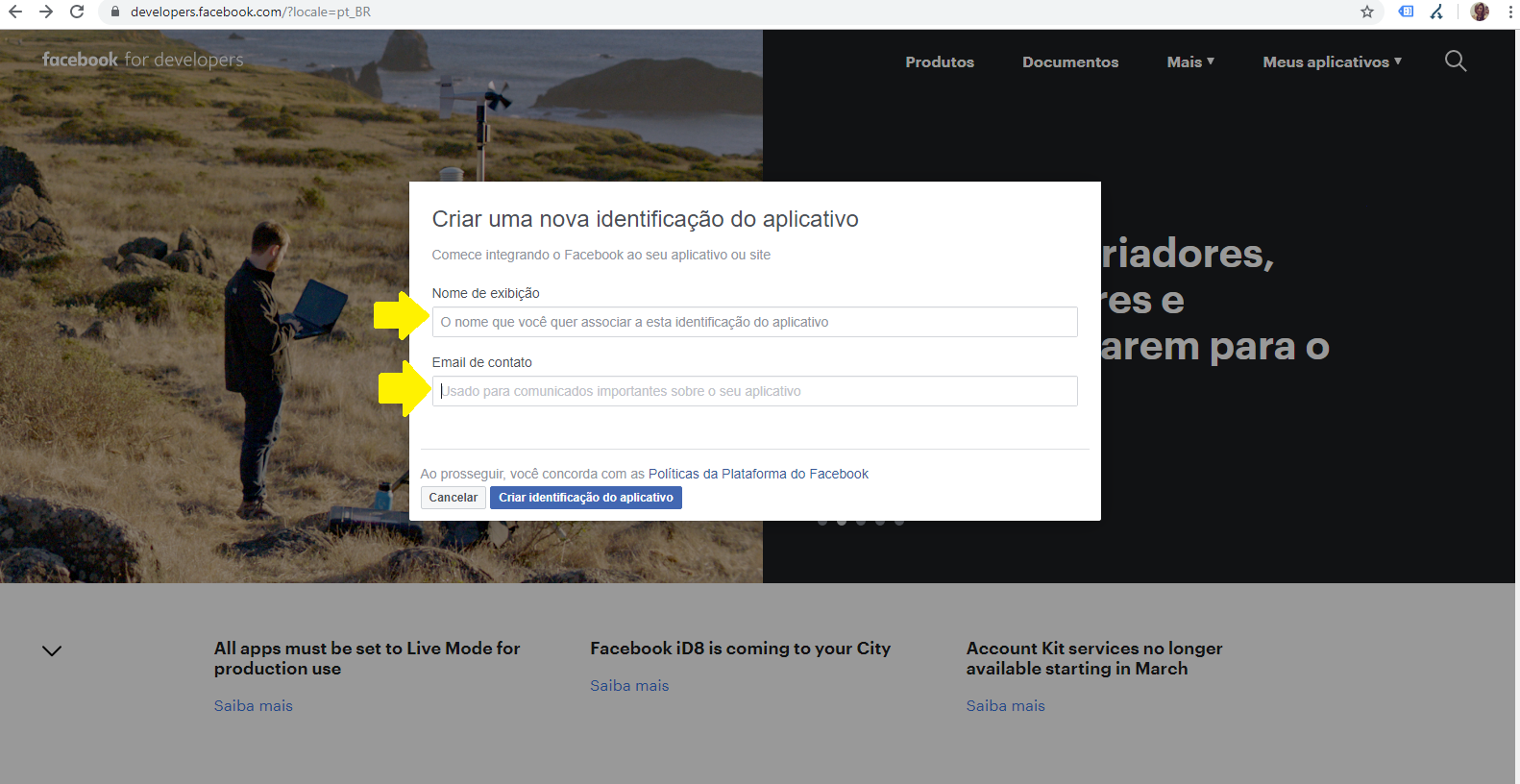Click the Cancelar button
Screen dimensions: 1520x784
click(x=454, y=498)
